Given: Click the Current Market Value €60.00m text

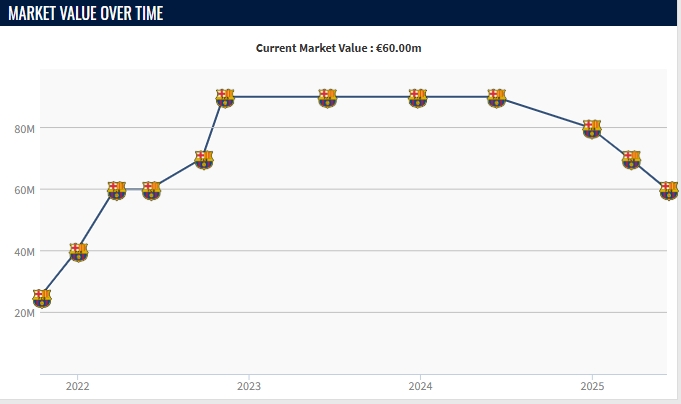Looking at the screenshot, I should 346,48.
